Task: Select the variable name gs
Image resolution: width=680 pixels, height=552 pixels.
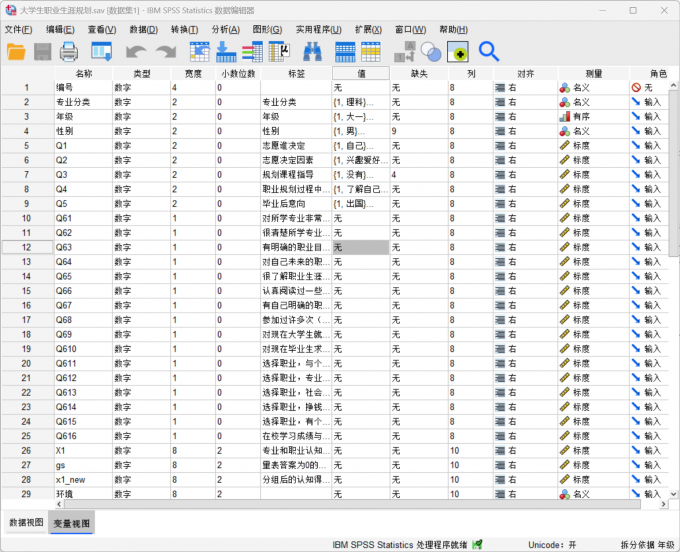Action: coord(61,465)
